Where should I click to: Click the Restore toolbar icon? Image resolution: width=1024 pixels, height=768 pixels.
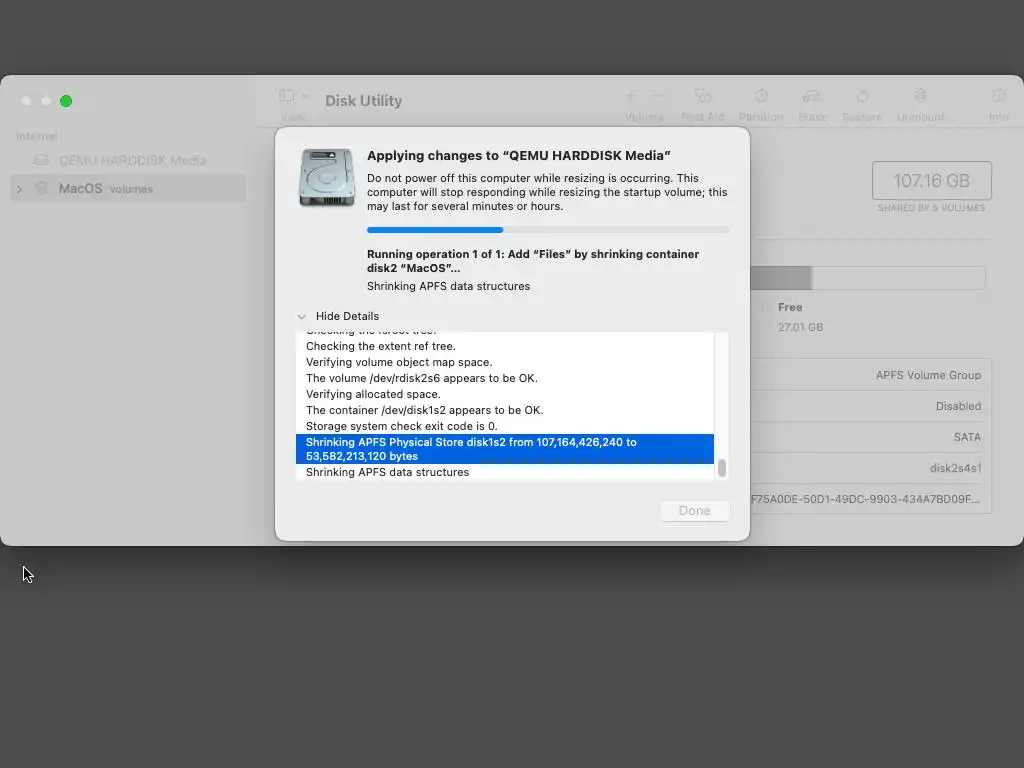tap(862, 96)
